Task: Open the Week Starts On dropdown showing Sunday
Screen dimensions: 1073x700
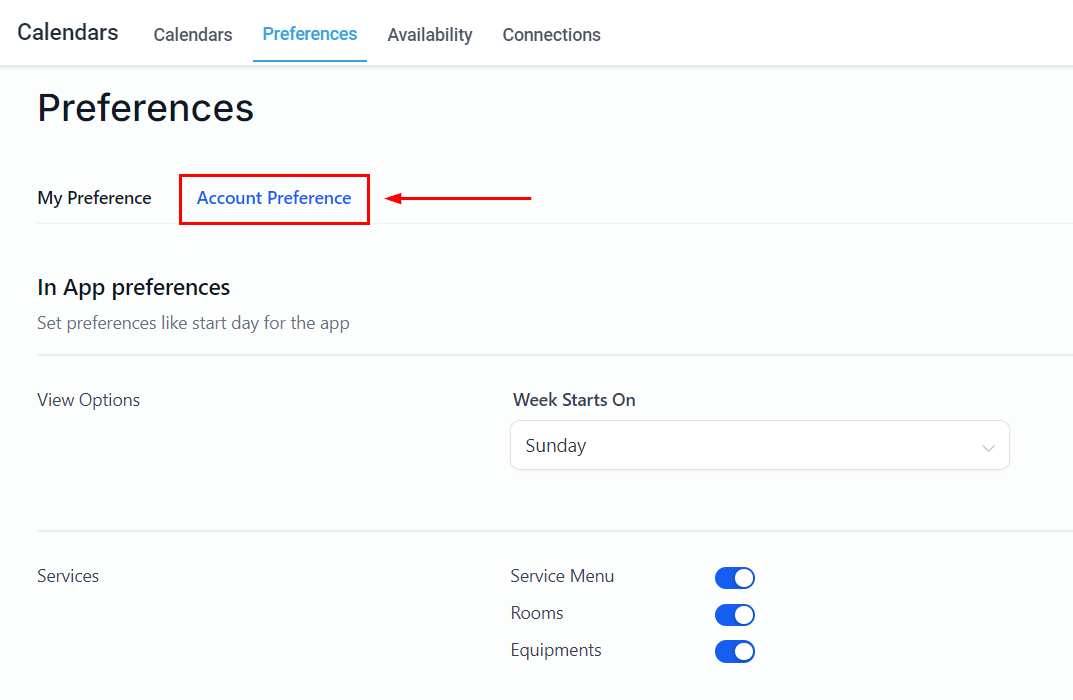Action: (759, 446)
